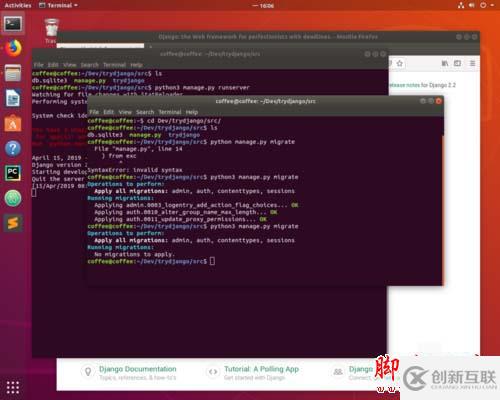500x400 pixels.
Task: Open the Trash desktop icon
Action: pyautogui.click(x=51, y=31)
